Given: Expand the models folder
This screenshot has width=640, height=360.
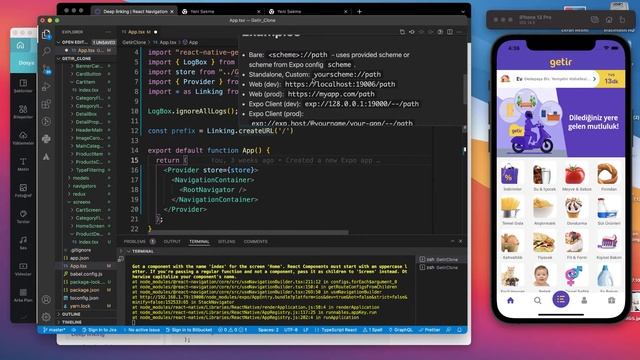Looking at the screenshot, I should coord(81,178).
